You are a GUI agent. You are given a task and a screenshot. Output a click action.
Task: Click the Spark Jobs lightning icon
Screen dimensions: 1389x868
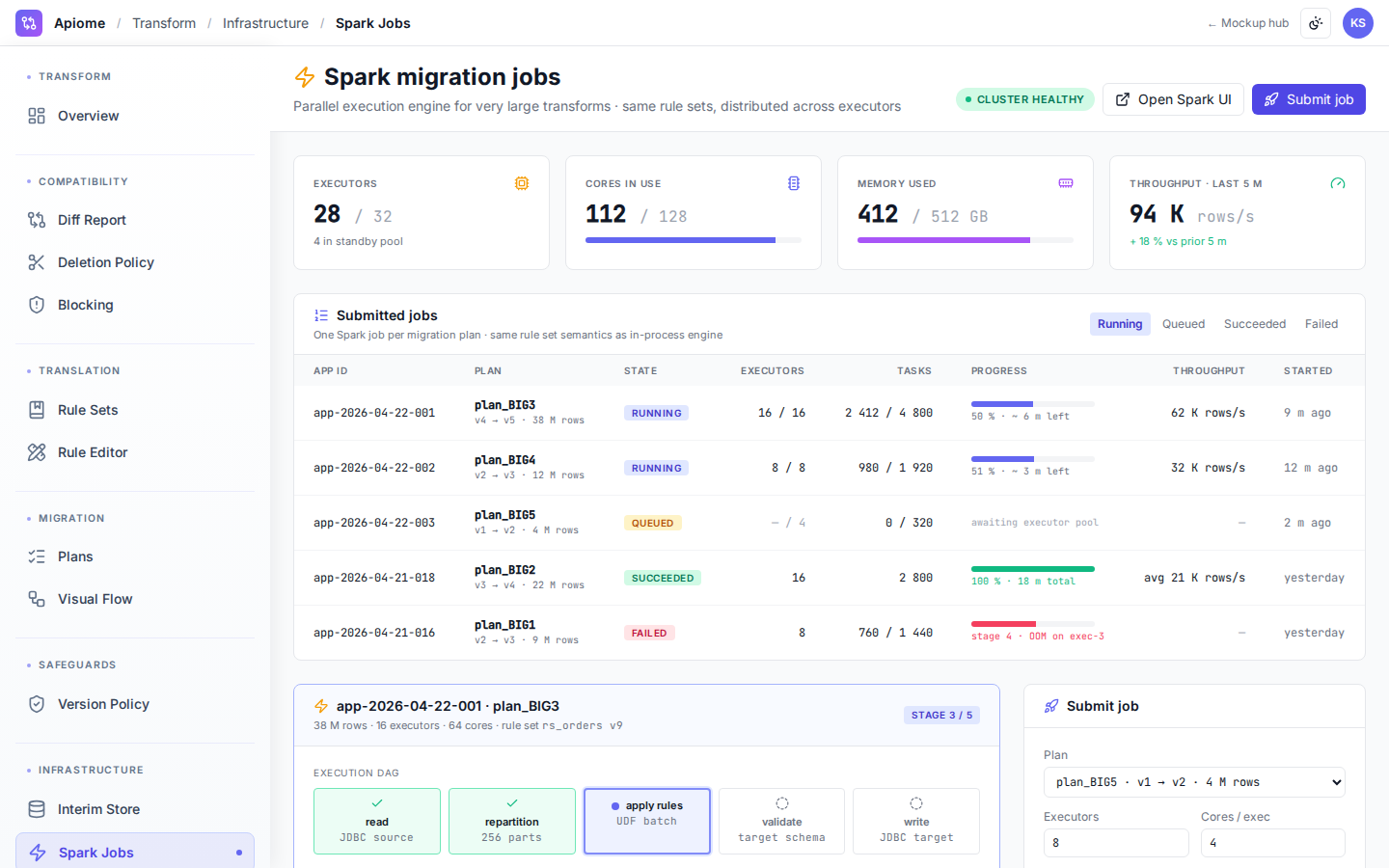(x=38, y=853)
